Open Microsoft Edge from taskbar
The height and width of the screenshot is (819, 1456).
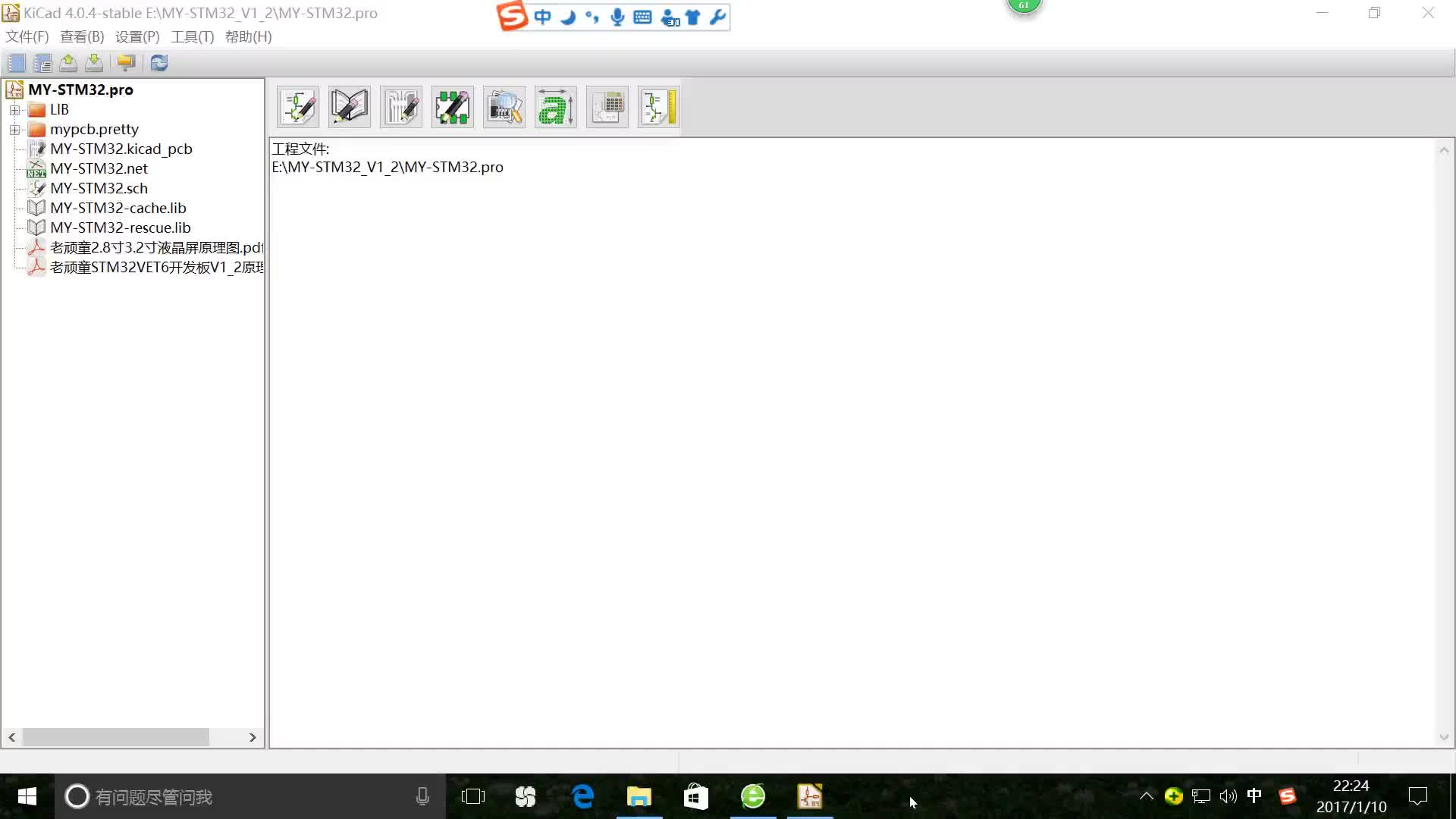[582, 796]
